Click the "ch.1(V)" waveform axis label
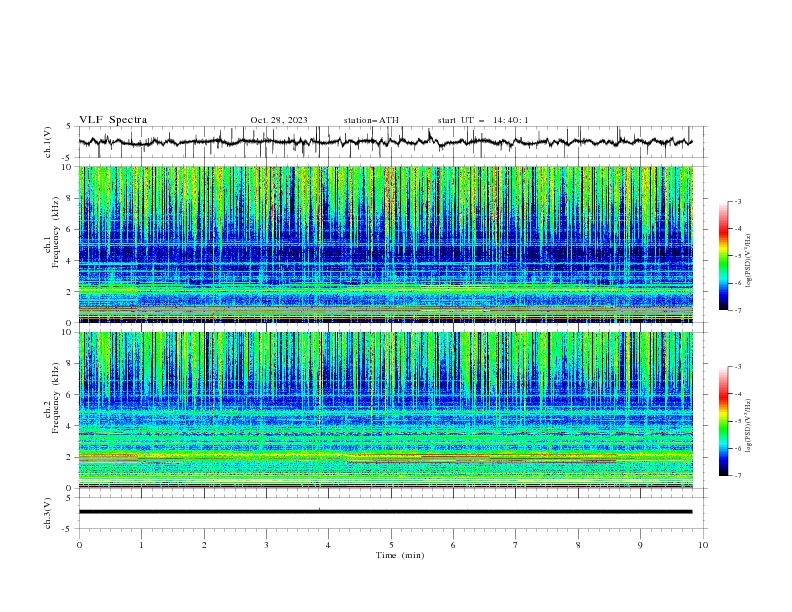 48,142
